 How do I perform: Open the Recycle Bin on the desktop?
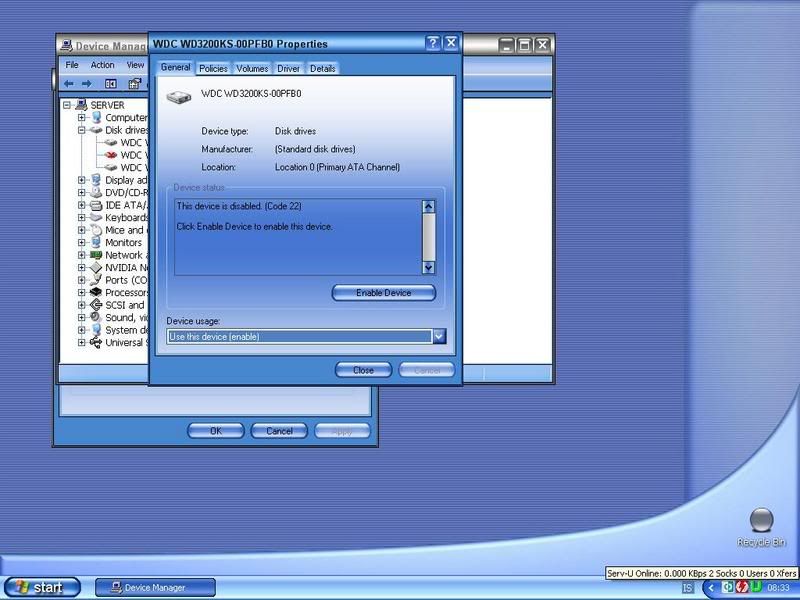[x=761, y=522]
